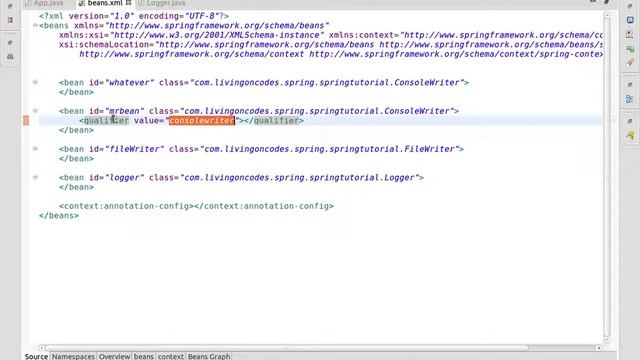Click the restore icon atop left sidebar

click(10, 6)
